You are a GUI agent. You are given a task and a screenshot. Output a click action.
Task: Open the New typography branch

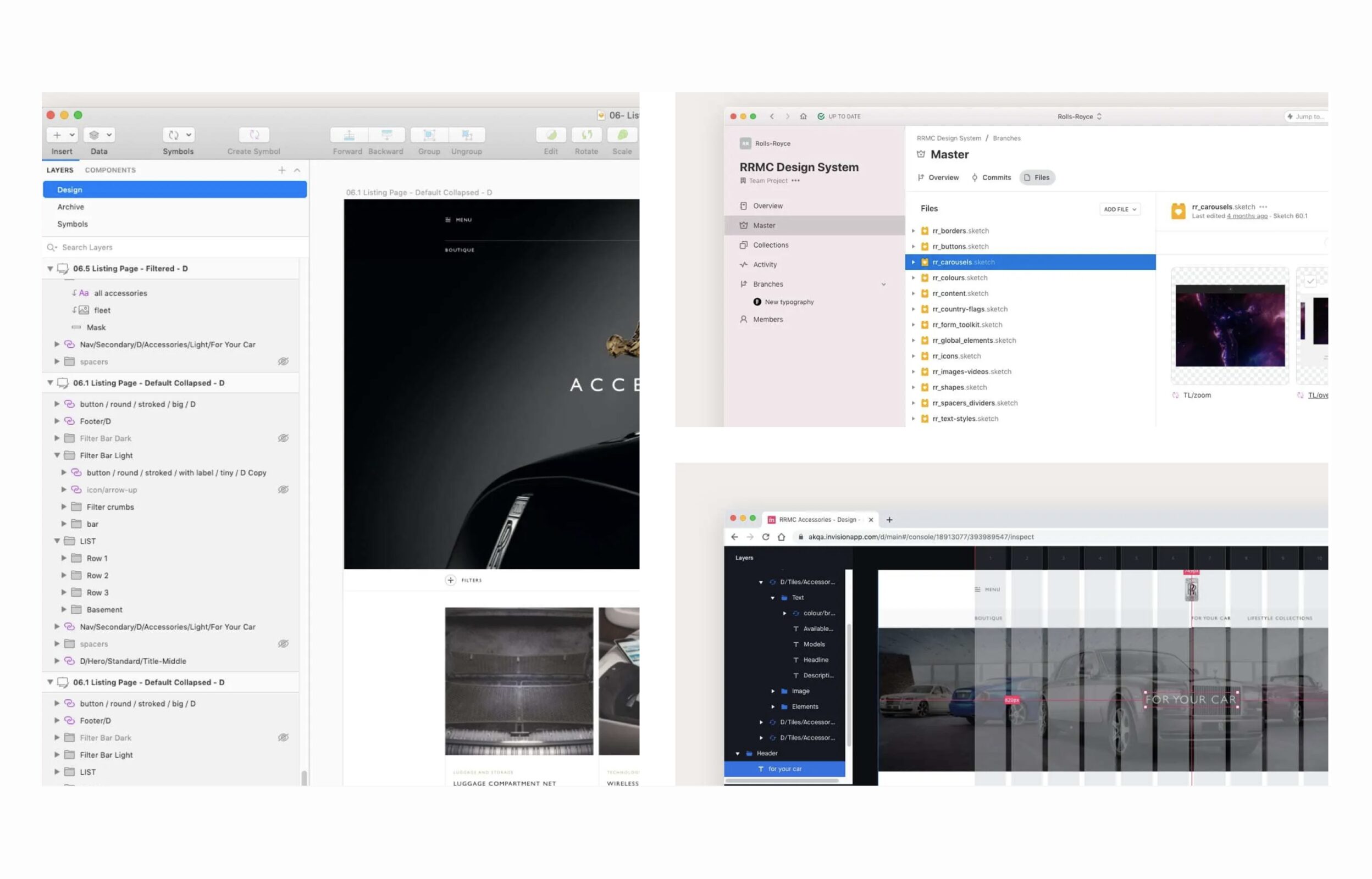click(x=789, y=302)
